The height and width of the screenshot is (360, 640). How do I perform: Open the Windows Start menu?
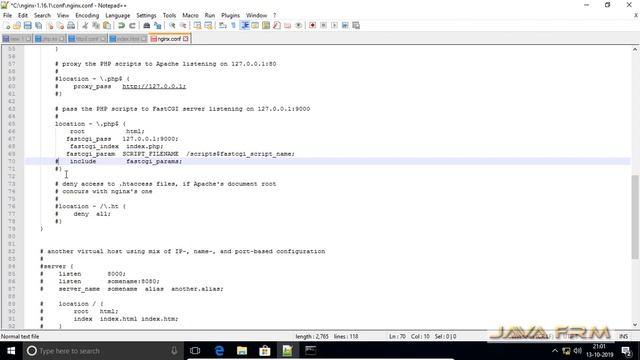point(11,351)
